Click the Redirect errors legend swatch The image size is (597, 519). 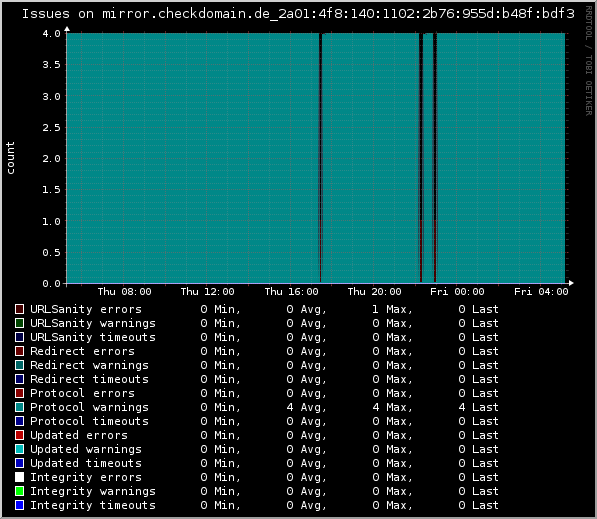tap(19, 351)
